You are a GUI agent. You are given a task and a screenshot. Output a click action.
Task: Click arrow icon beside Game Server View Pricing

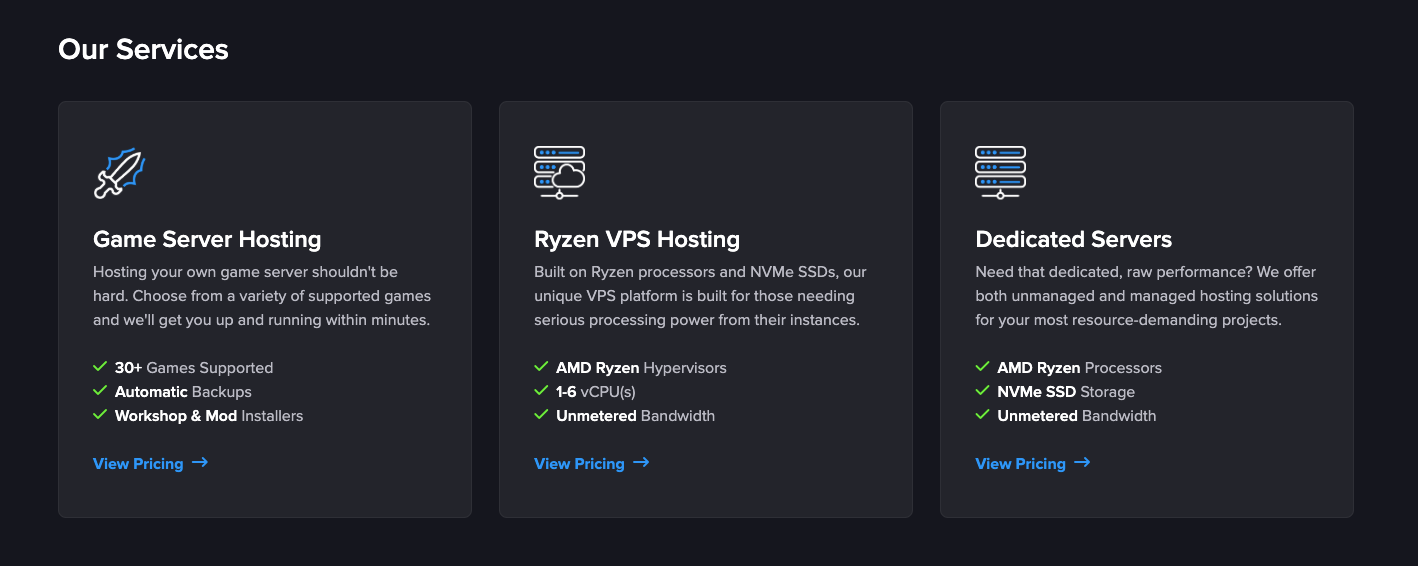tap(200, 463)
